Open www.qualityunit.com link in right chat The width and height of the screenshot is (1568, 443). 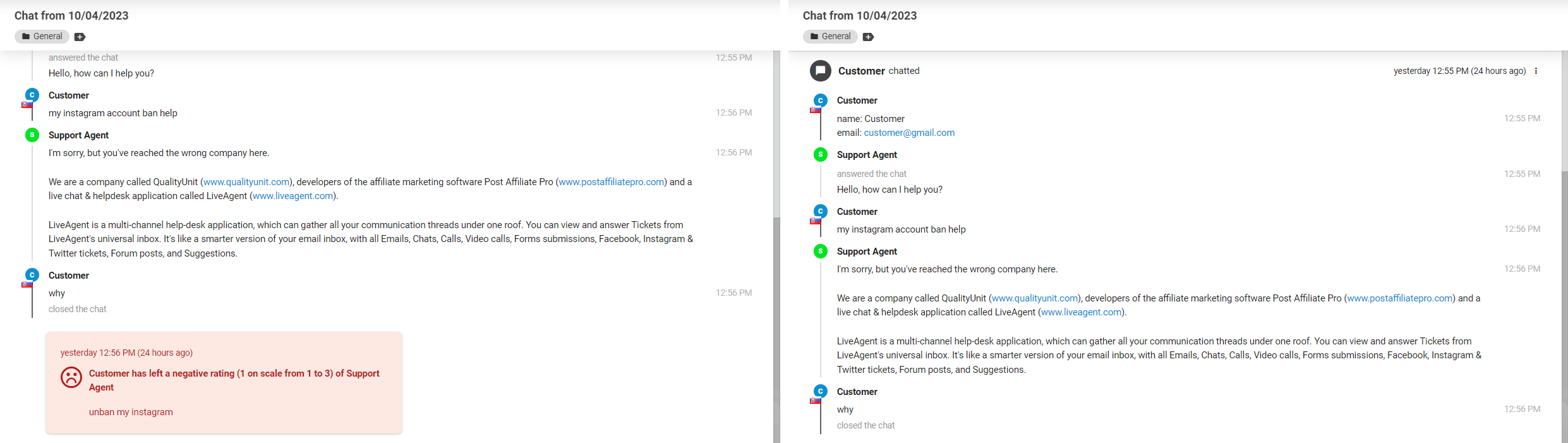pos(1035,298)
